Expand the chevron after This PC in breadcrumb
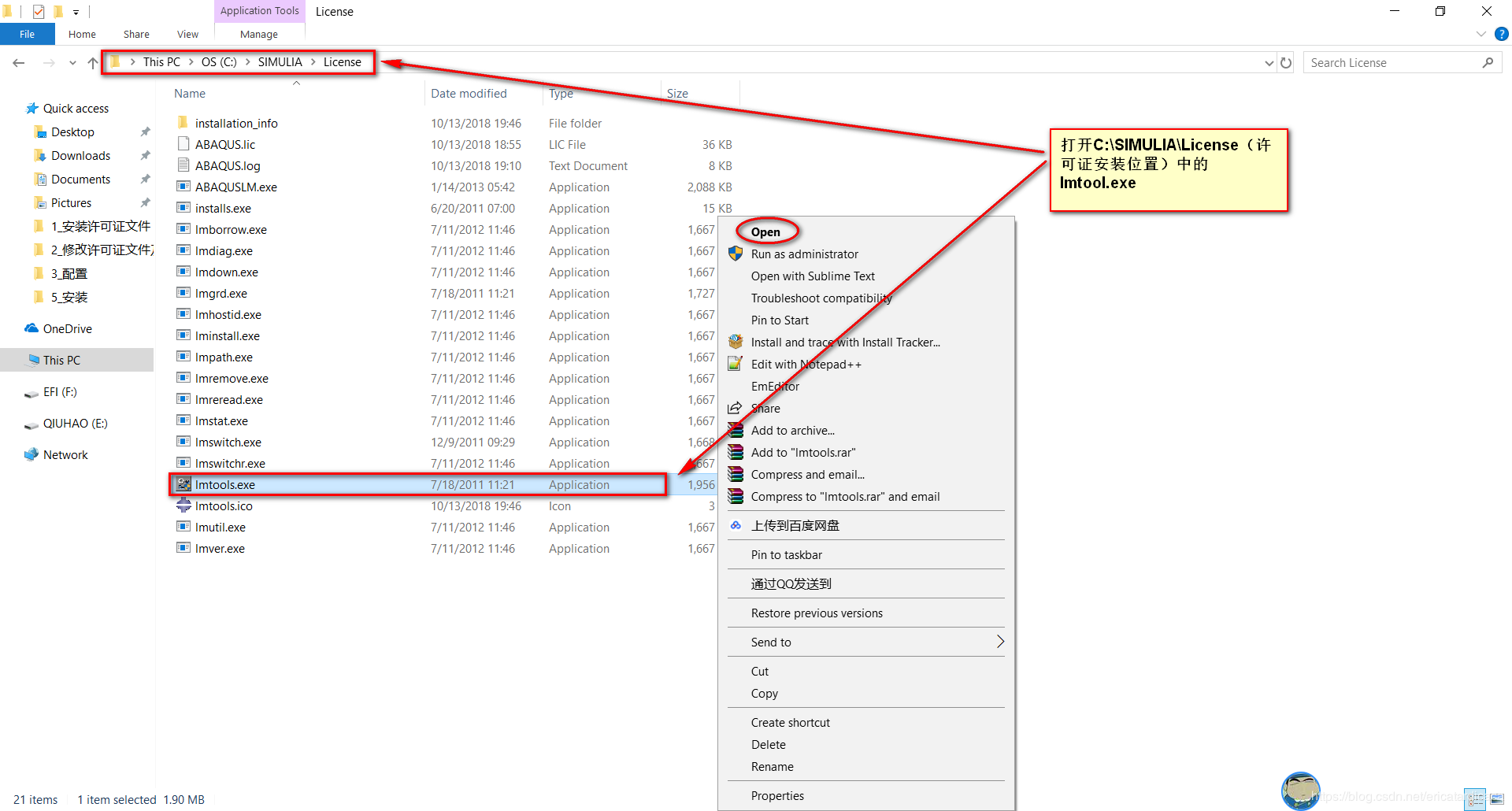 tap(191, 62)
